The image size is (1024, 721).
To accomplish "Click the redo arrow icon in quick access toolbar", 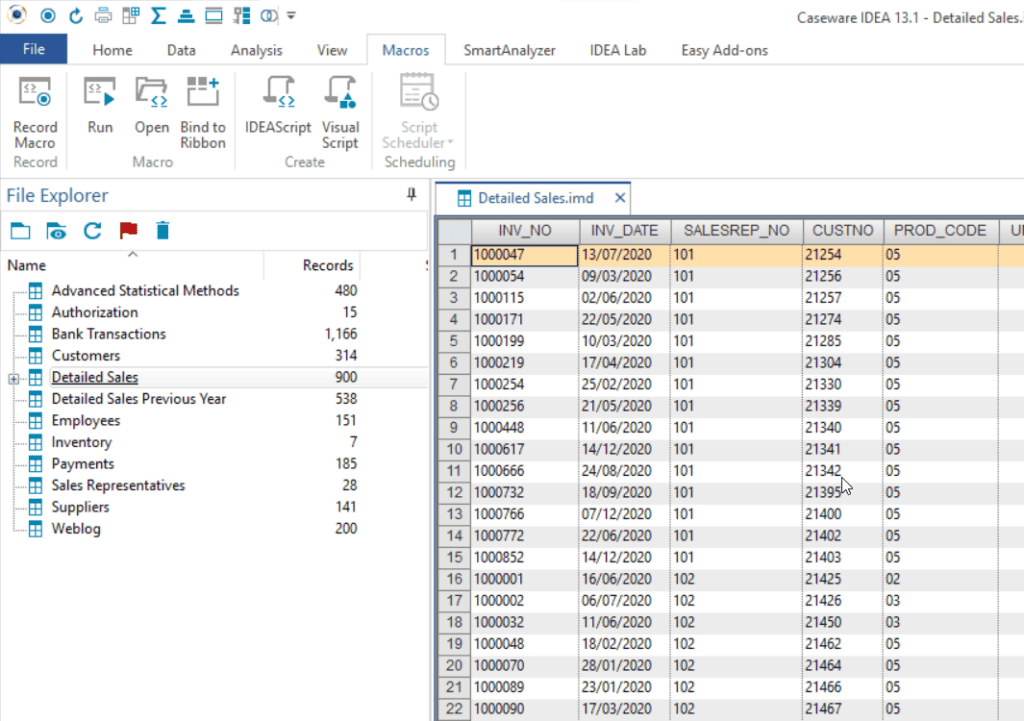I will coord(76,16).
